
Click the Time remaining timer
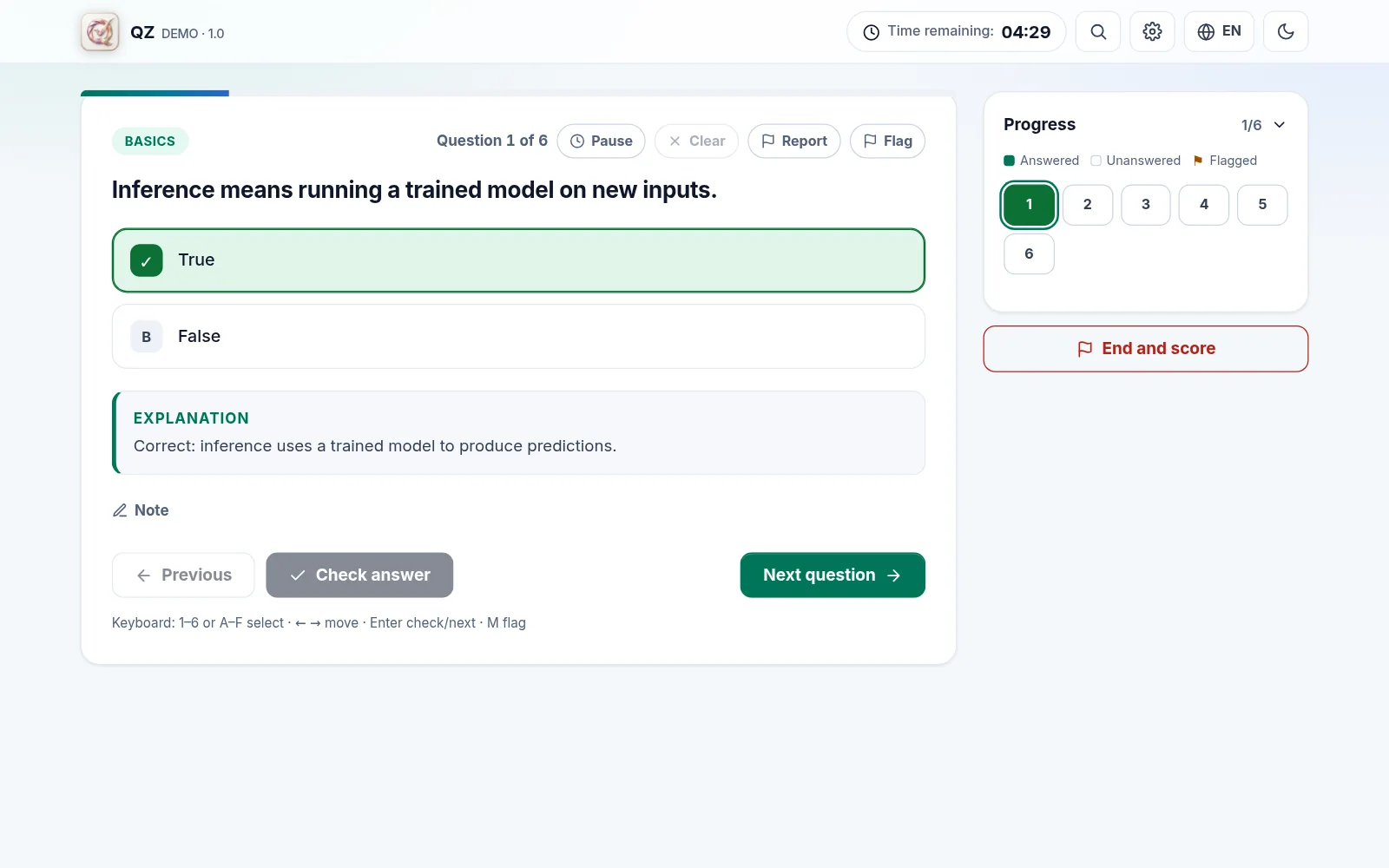[x=956, y=32]
